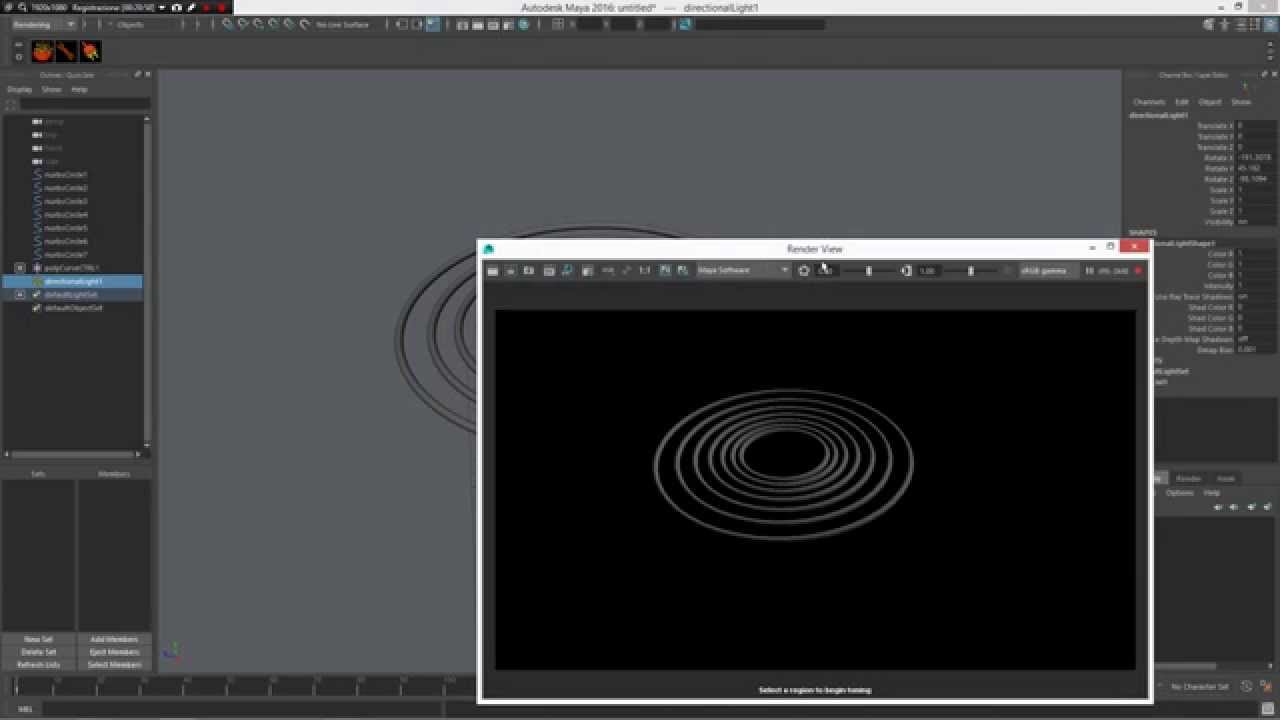Open the Rendering menu set dropdown
Screen dimensions: 1280x720
pyautogui.click(x=43, y=24)
